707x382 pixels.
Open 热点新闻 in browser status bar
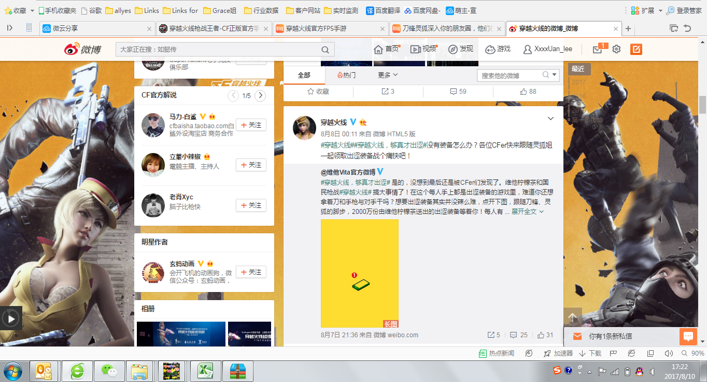[496, 353]
